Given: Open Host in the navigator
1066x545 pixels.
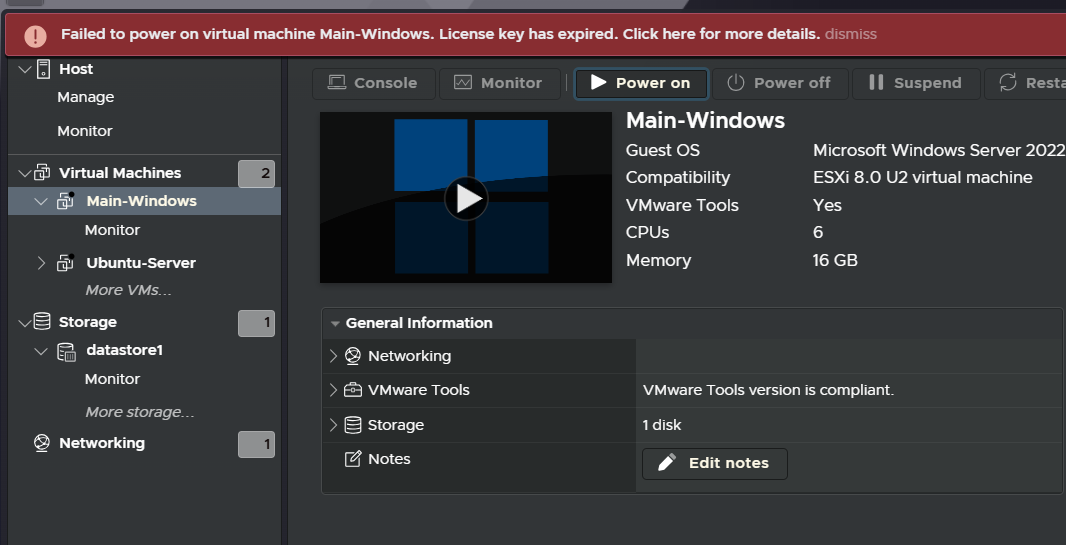Looking at the screenshot, I should [76, 69].
